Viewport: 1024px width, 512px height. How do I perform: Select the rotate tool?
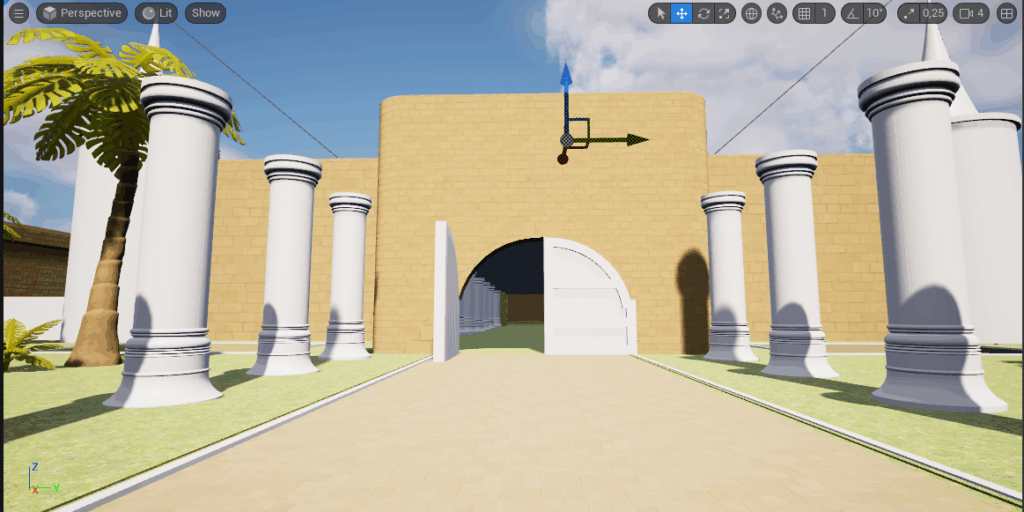point(703,13)
